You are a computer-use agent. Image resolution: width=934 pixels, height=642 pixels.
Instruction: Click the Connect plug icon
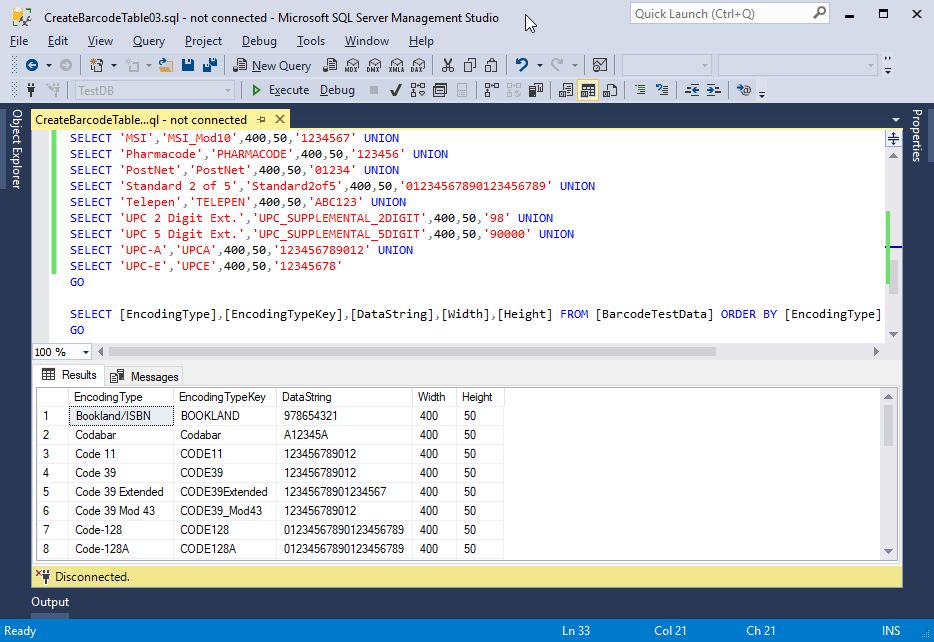pyautogui.click(x=32, y=90)
